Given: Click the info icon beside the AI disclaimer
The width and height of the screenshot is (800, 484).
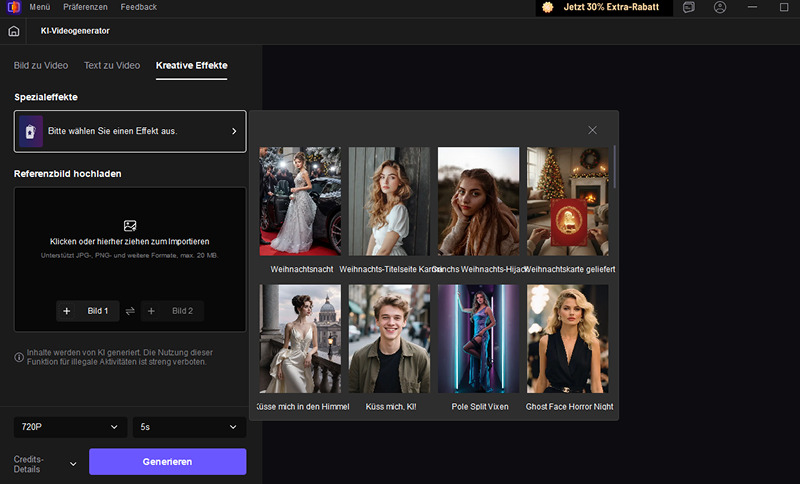Looking at the screenshot, I should (x=19, y=357).
